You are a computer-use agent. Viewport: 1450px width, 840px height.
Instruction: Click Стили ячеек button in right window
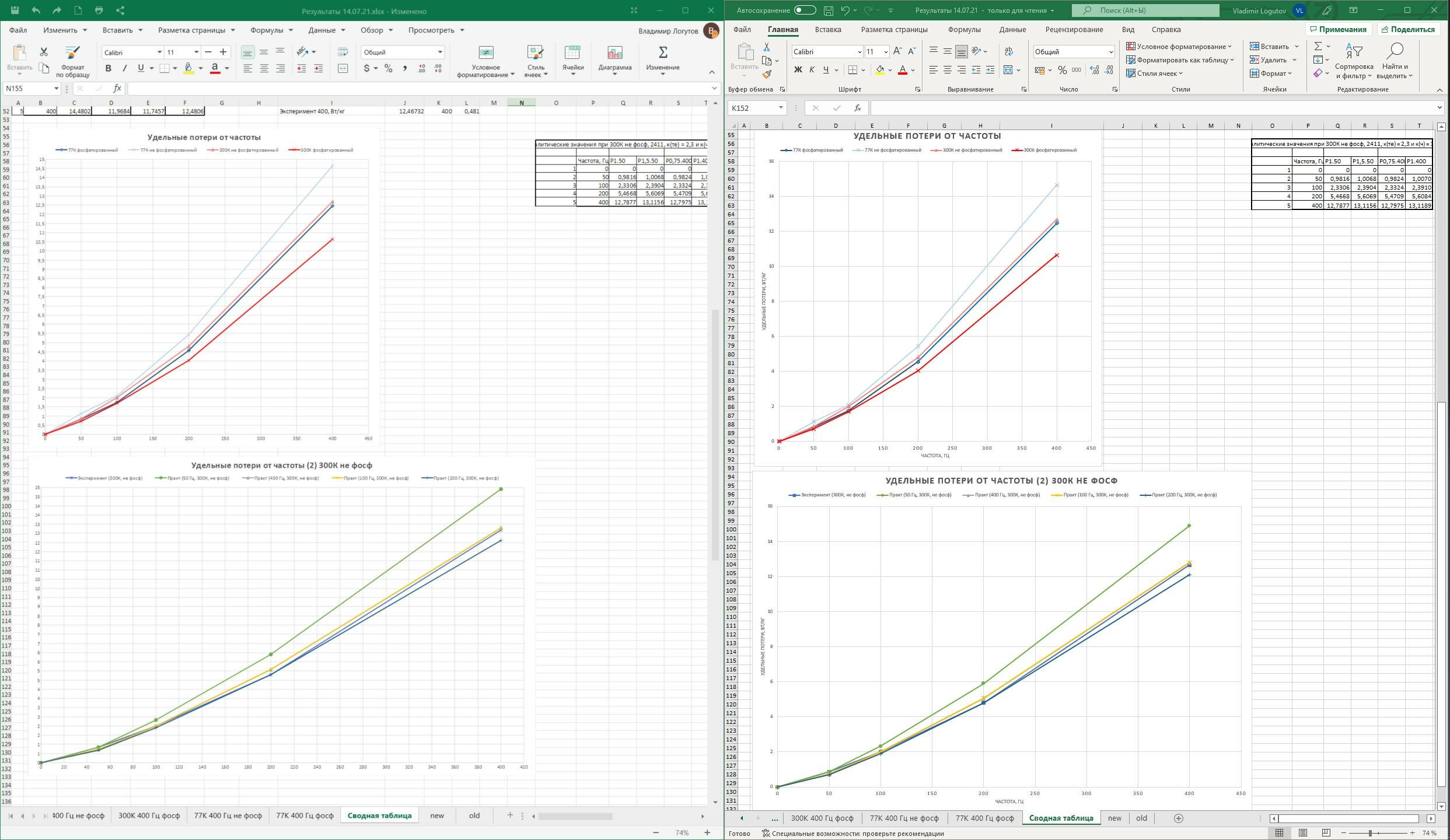[x=1154, y=73]
